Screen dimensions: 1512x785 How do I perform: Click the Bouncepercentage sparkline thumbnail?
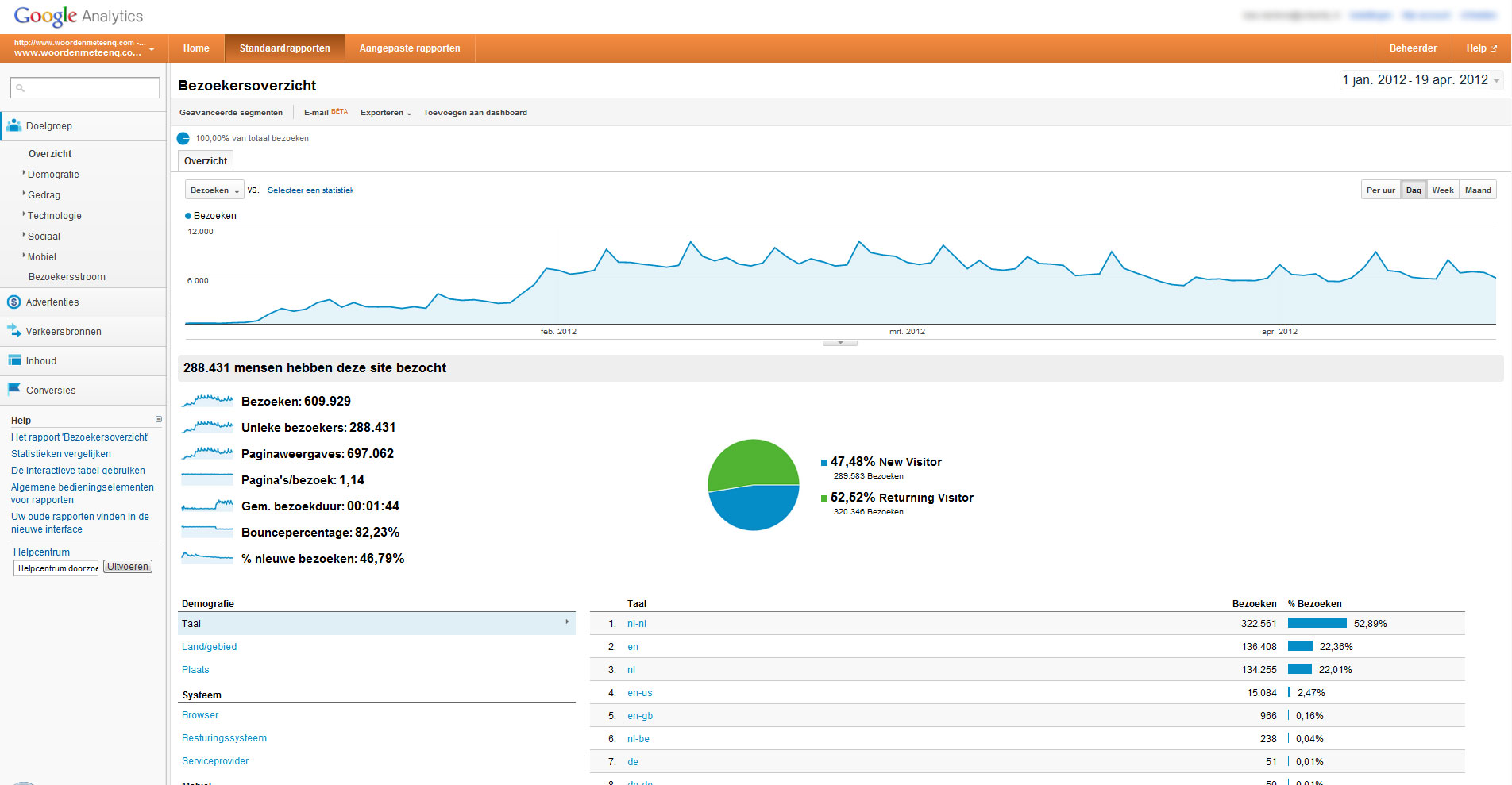pyautogui.click(x=206, y=532)
